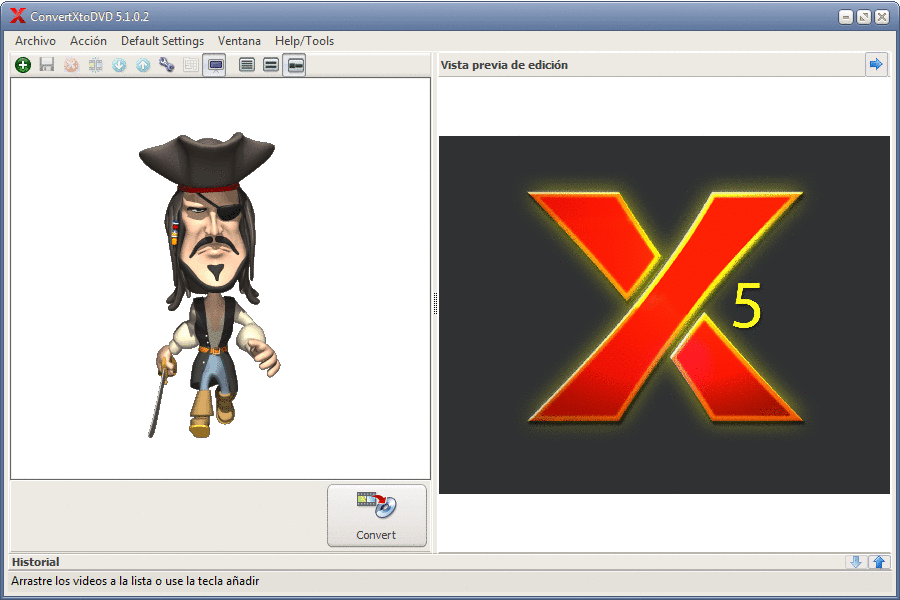The height and width of the screenshot is (600, 900).
Task: Move item up with the blue up arrow
Action: (x=143, y=65)
